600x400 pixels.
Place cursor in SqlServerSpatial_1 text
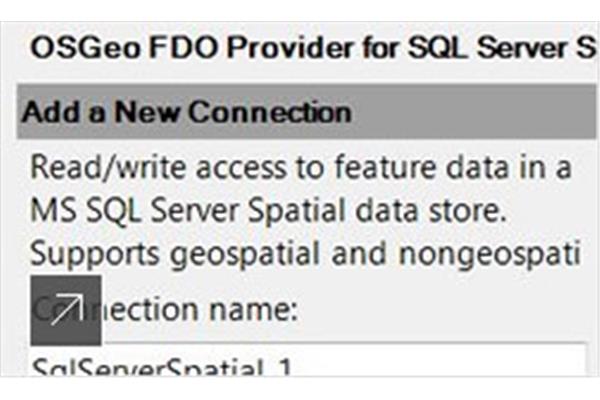161,367
